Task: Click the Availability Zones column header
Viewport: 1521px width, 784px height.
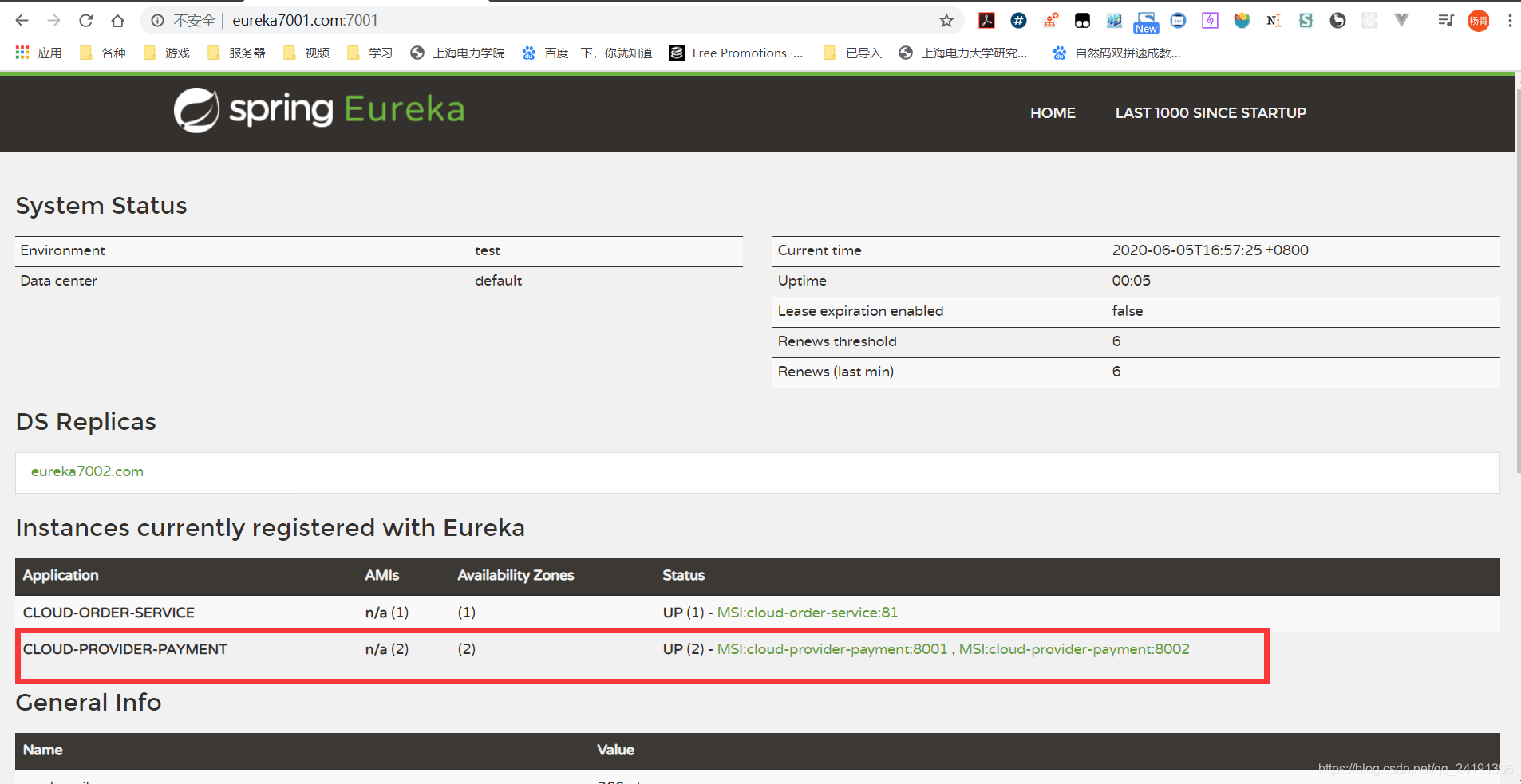Action: (x=516, y=575)
